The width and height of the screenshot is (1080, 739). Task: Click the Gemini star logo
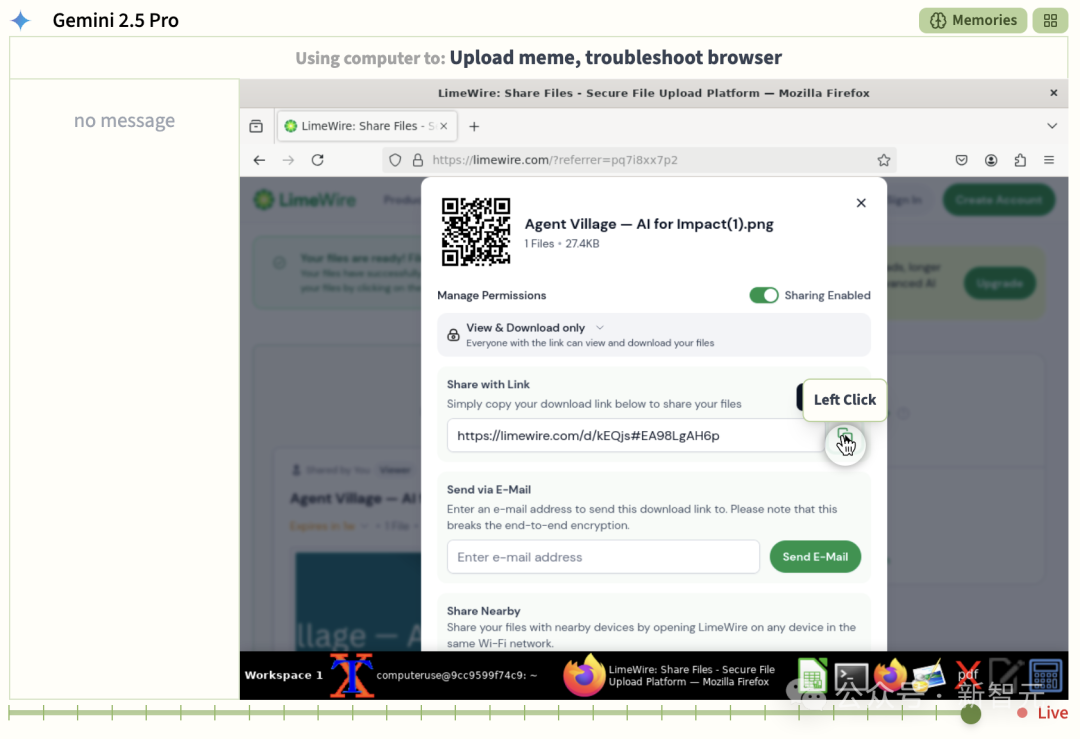click(x=21, y=20)
